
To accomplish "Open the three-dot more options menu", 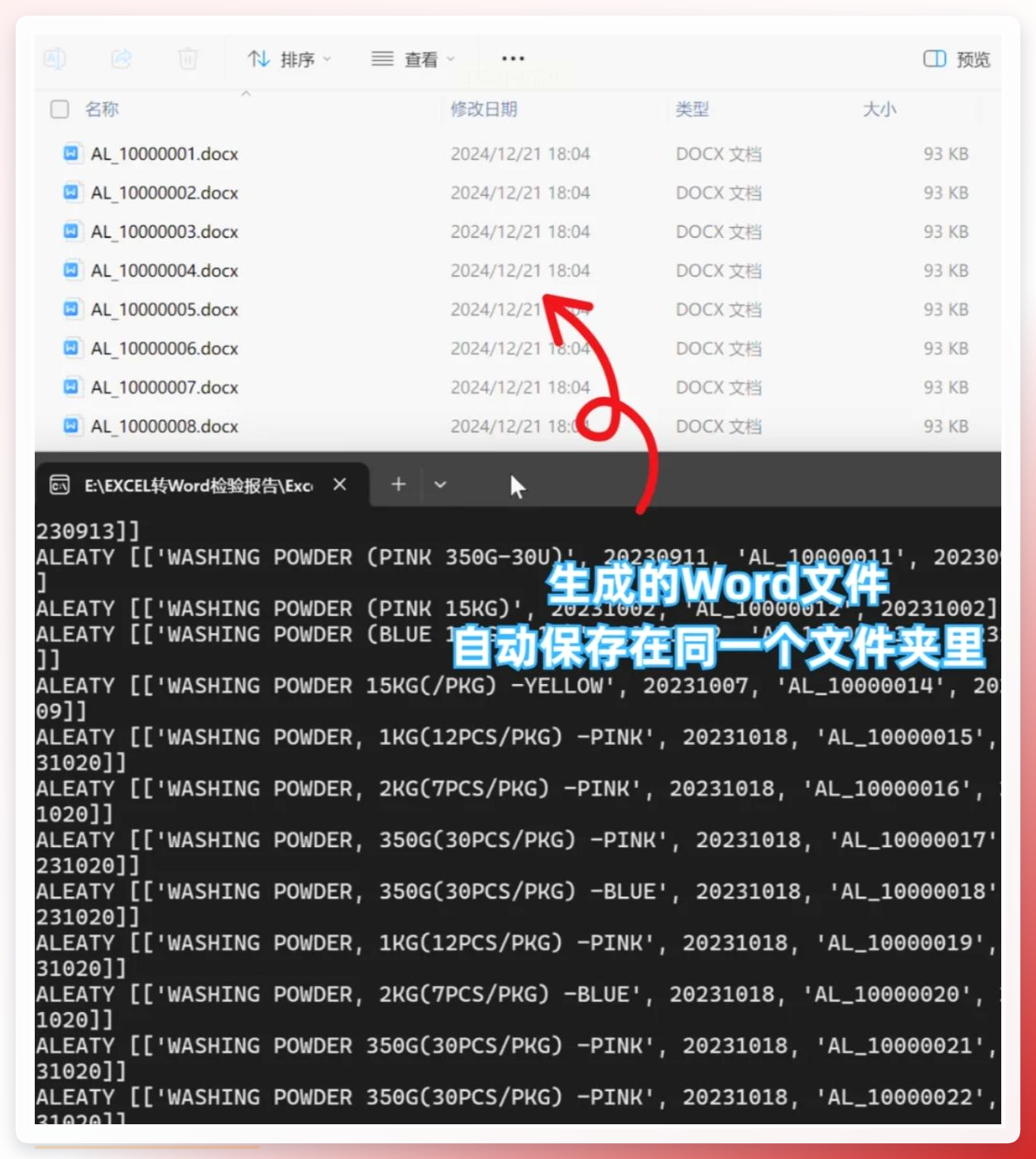I will point(513,58).
